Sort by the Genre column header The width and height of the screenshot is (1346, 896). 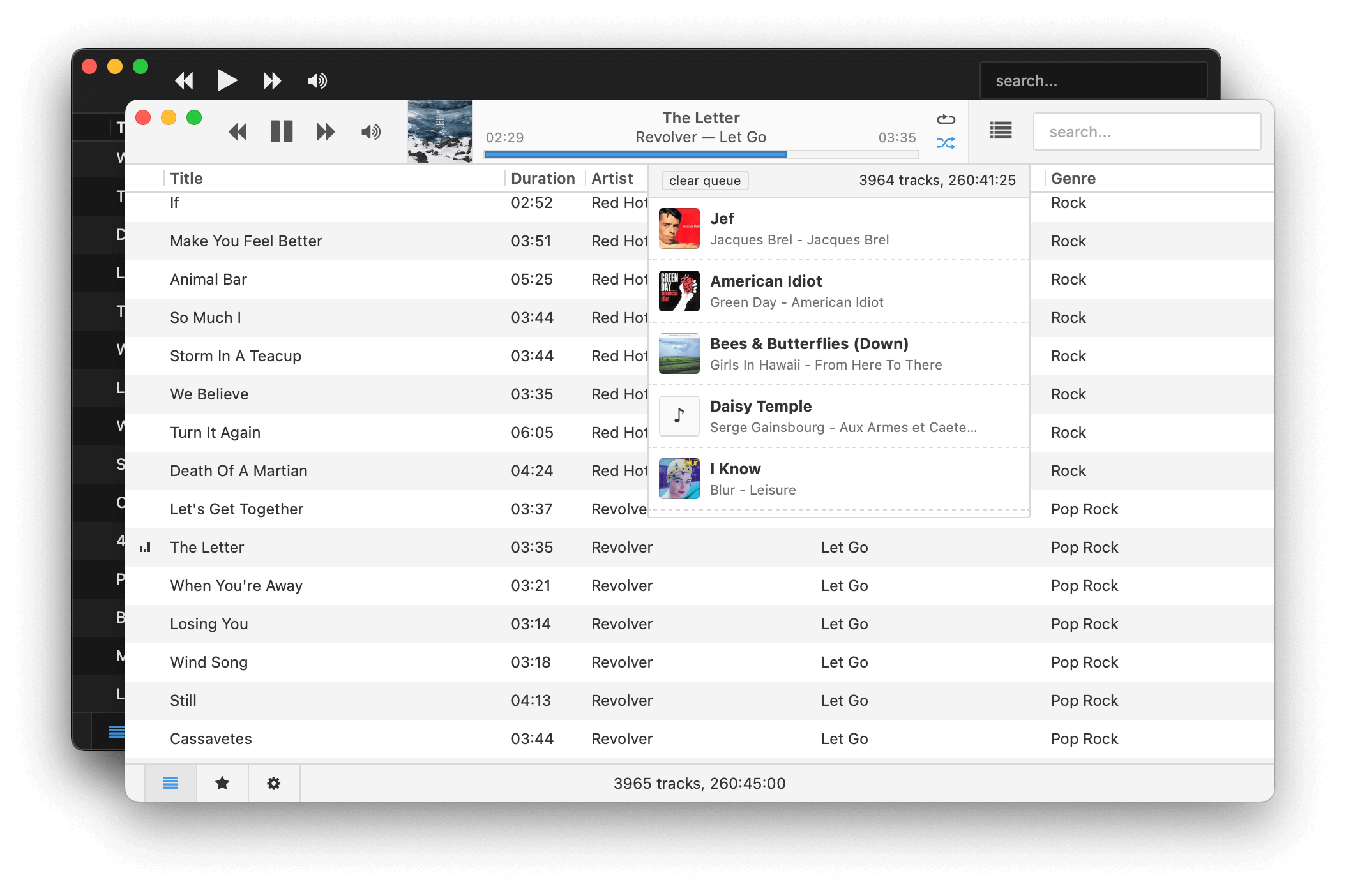pos(1073,179)
